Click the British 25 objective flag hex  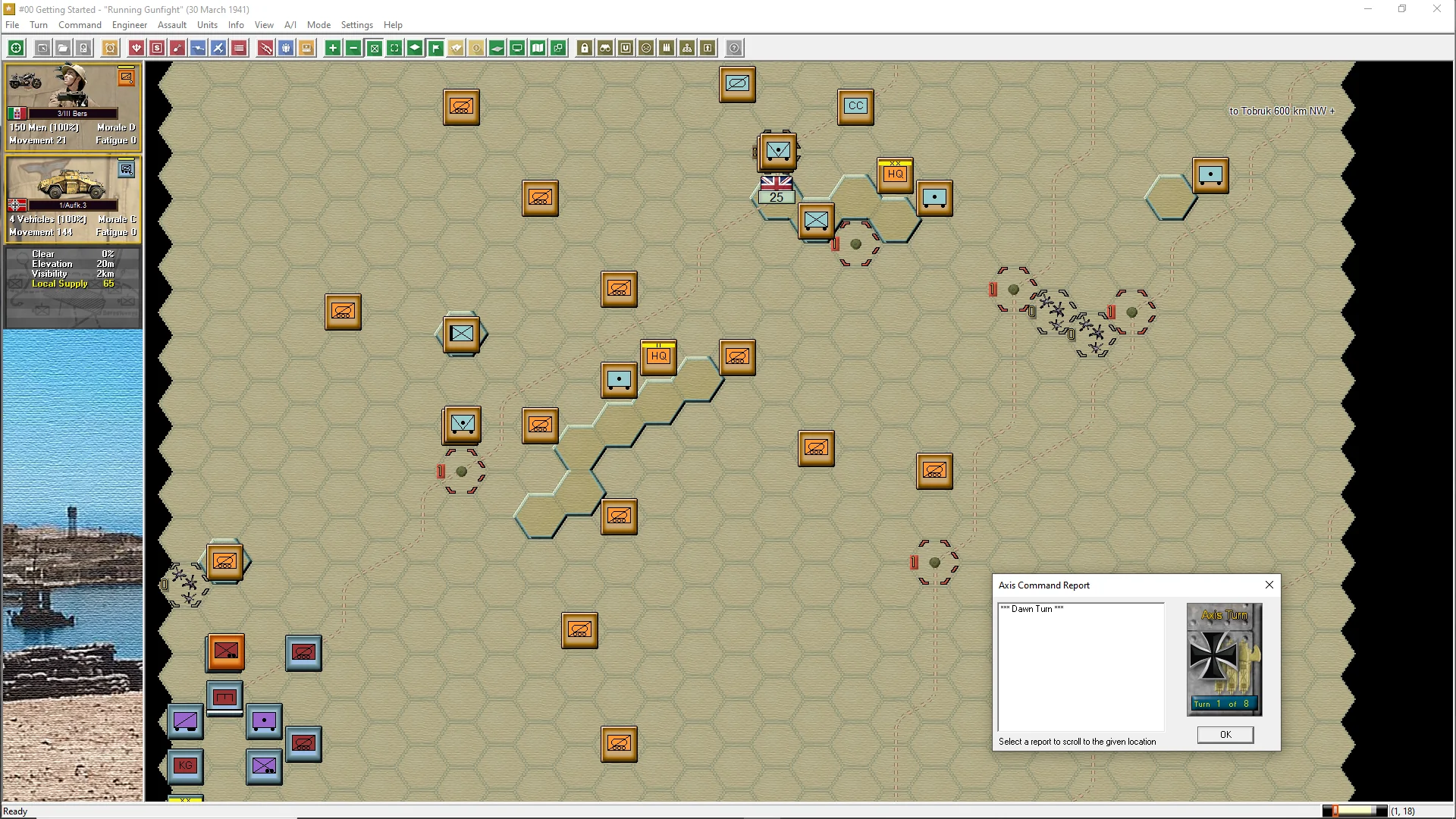pos(776,190)
